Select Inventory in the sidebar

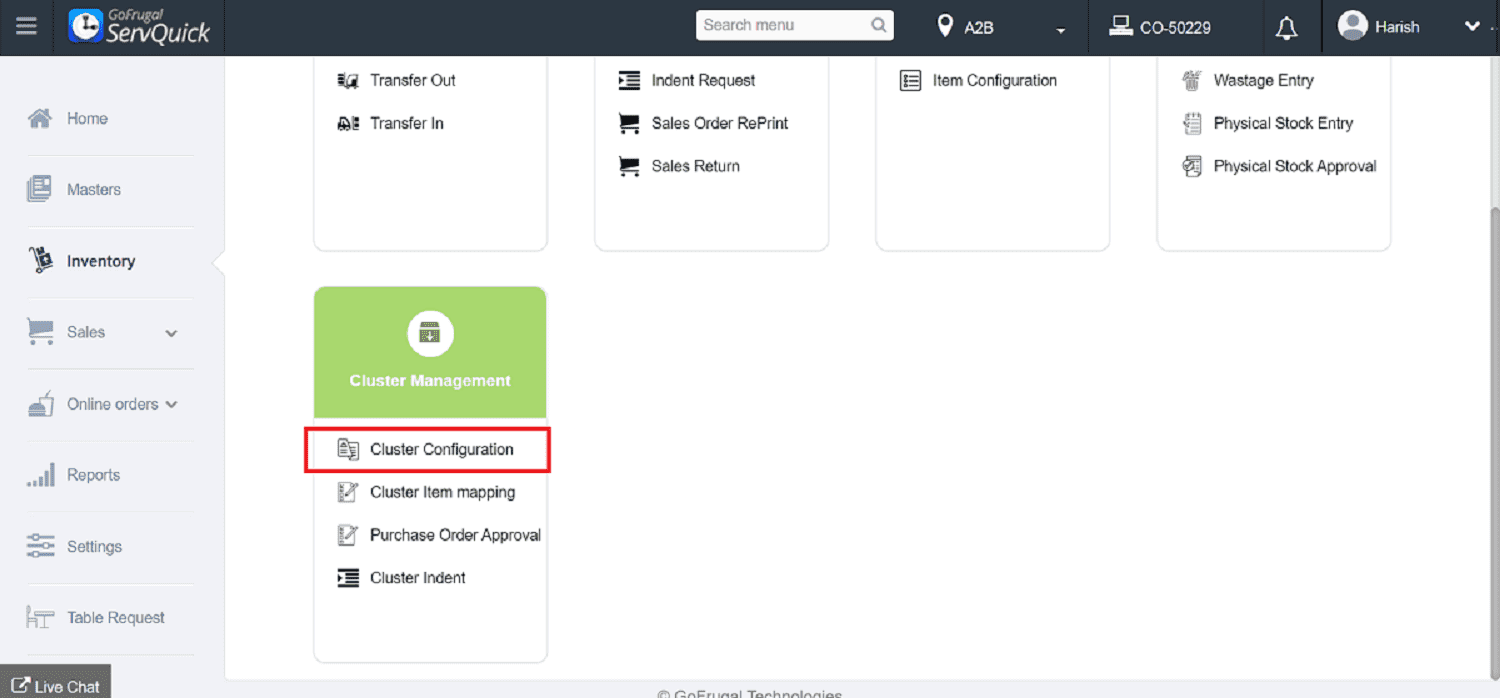click(100, 261)
